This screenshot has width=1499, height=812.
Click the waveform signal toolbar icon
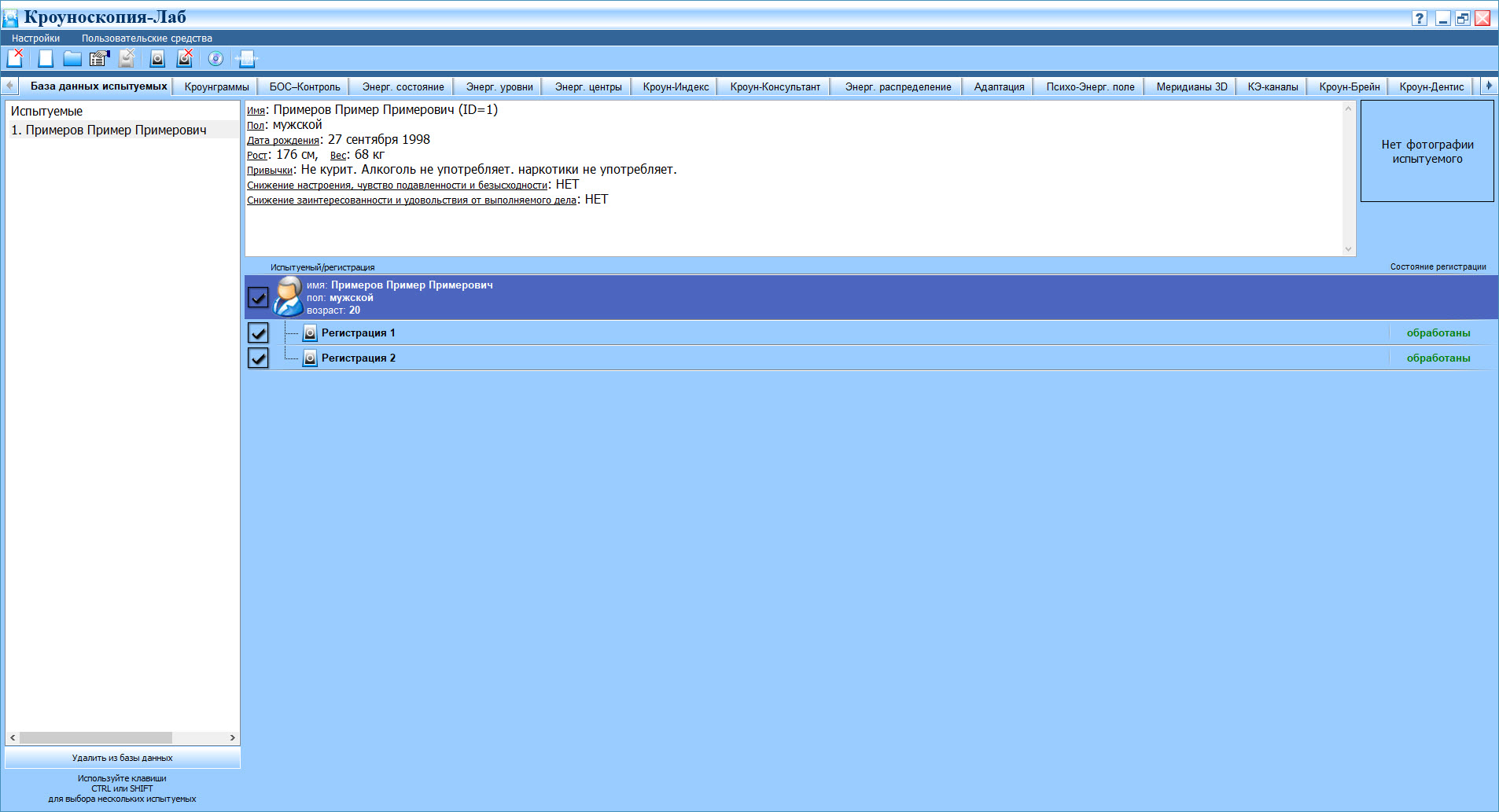point(247,58)
